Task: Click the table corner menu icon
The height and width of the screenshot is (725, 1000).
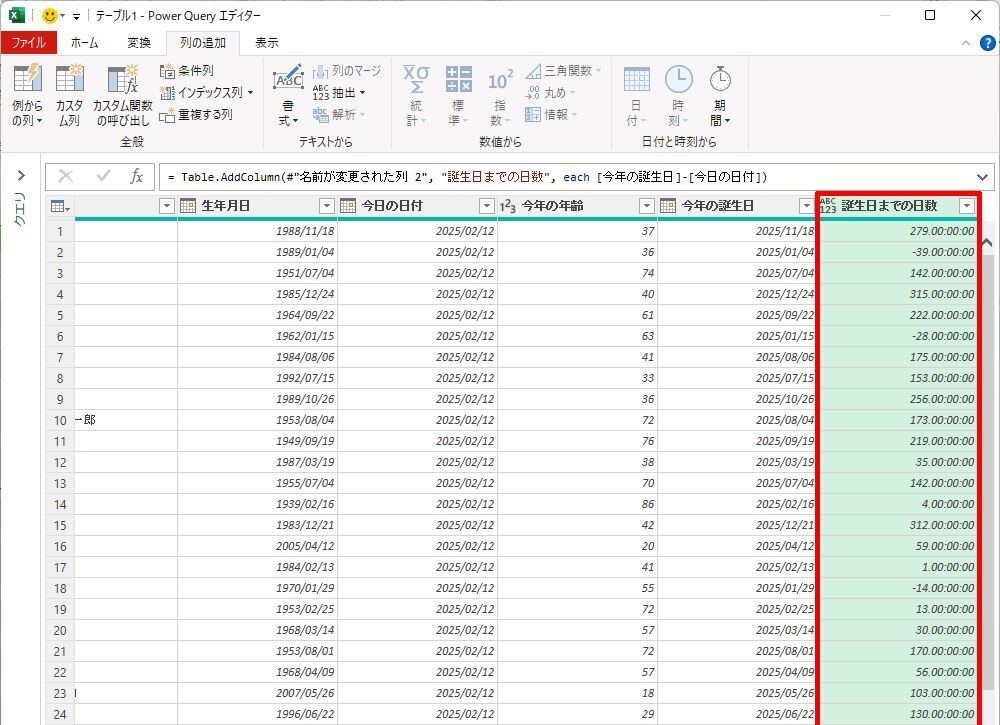Action: point(60,206)
